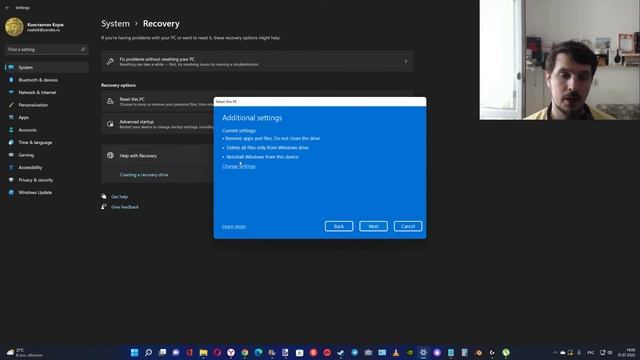The width and height of the screenshot is (640, 360).
Task: Click System in the breadcrumb header
Action: 116,24
